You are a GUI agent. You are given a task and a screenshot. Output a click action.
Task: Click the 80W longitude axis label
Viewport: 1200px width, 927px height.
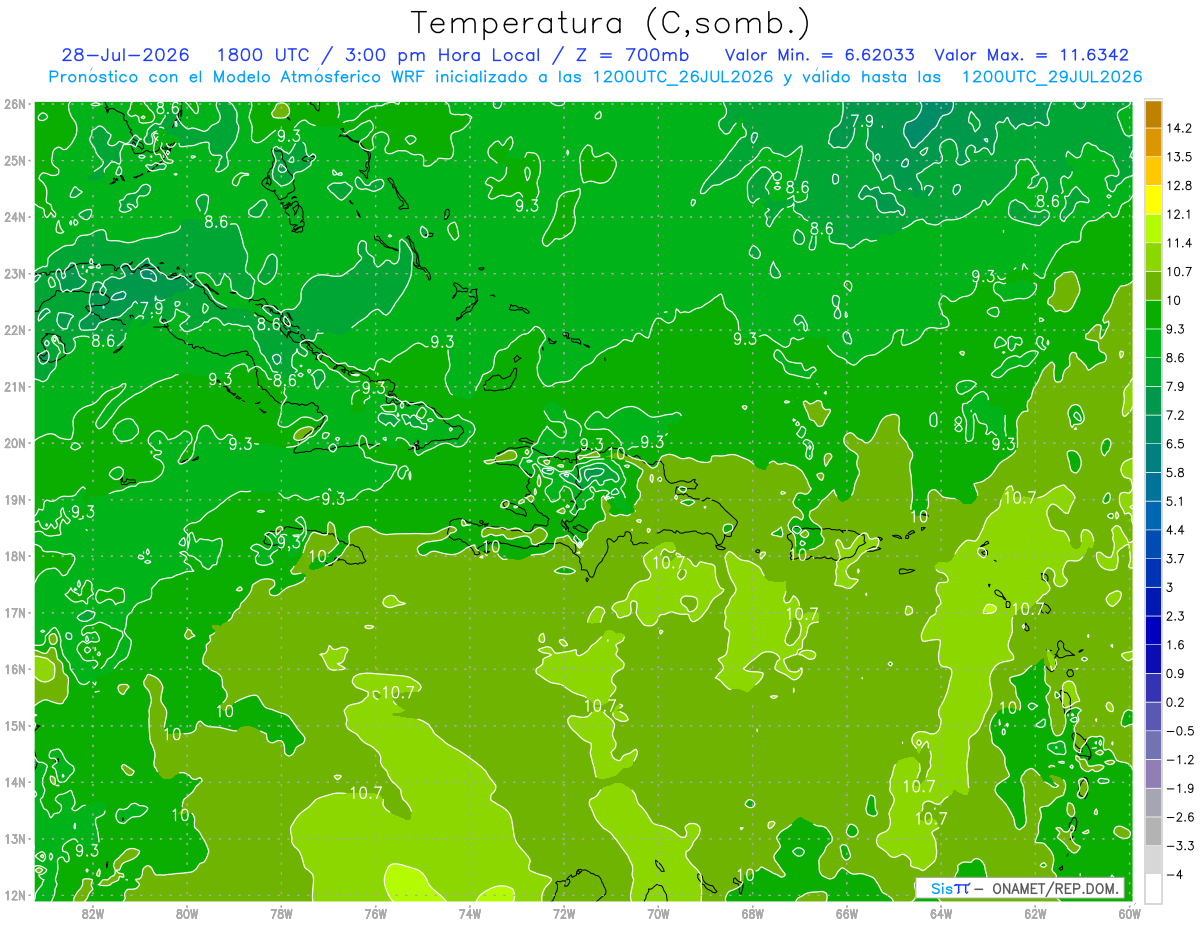[x=186, y=913]
